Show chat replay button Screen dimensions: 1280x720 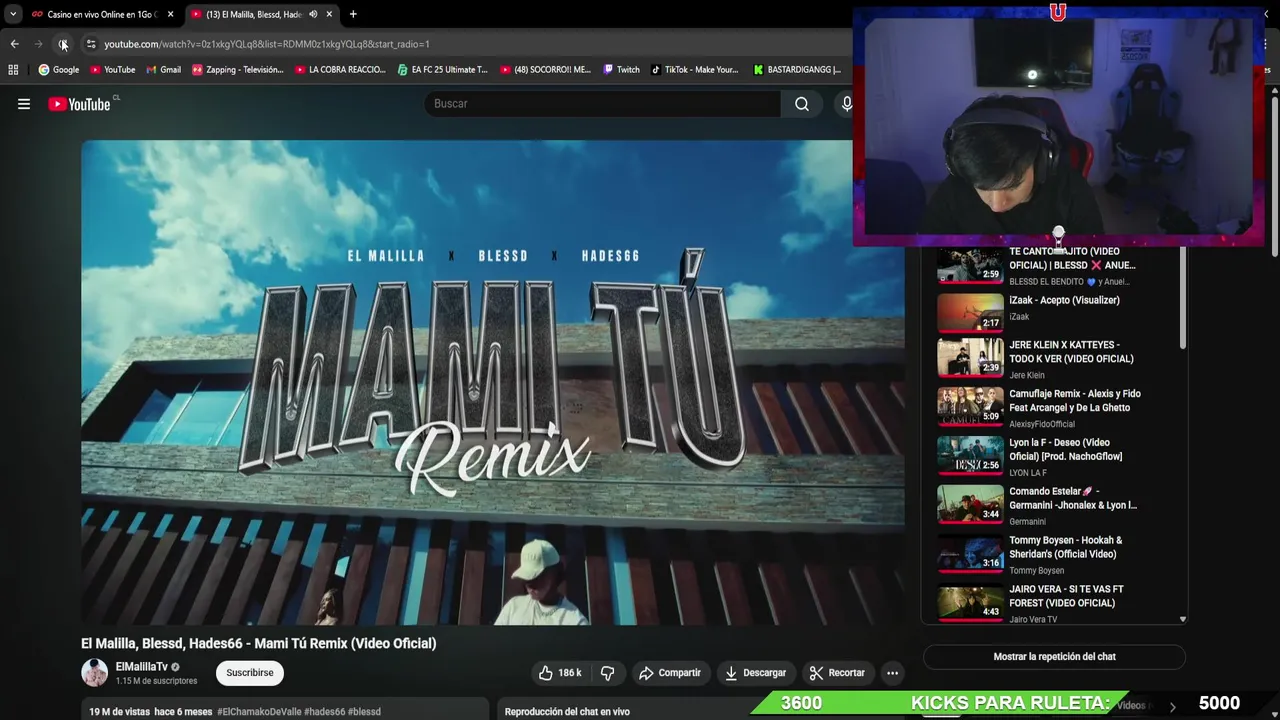[x=1054, y=657]
